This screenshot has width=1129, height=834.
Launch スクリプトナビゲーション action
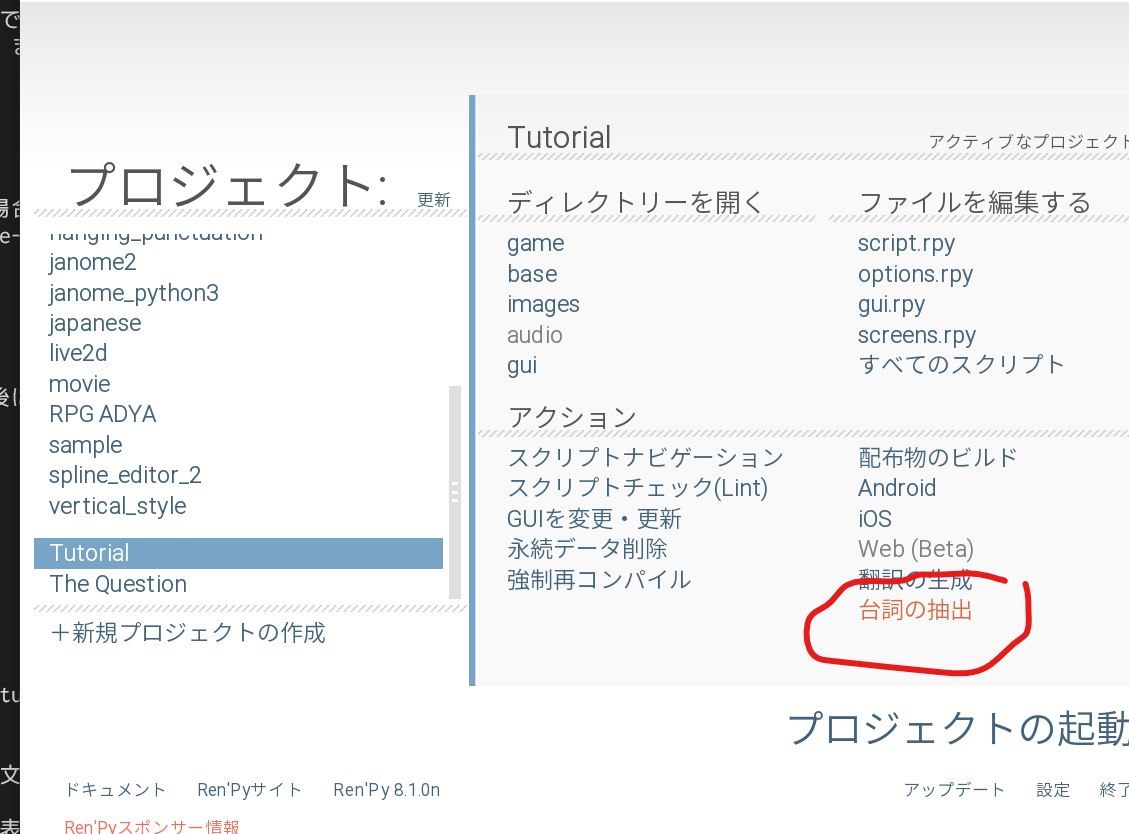[645, 457]
